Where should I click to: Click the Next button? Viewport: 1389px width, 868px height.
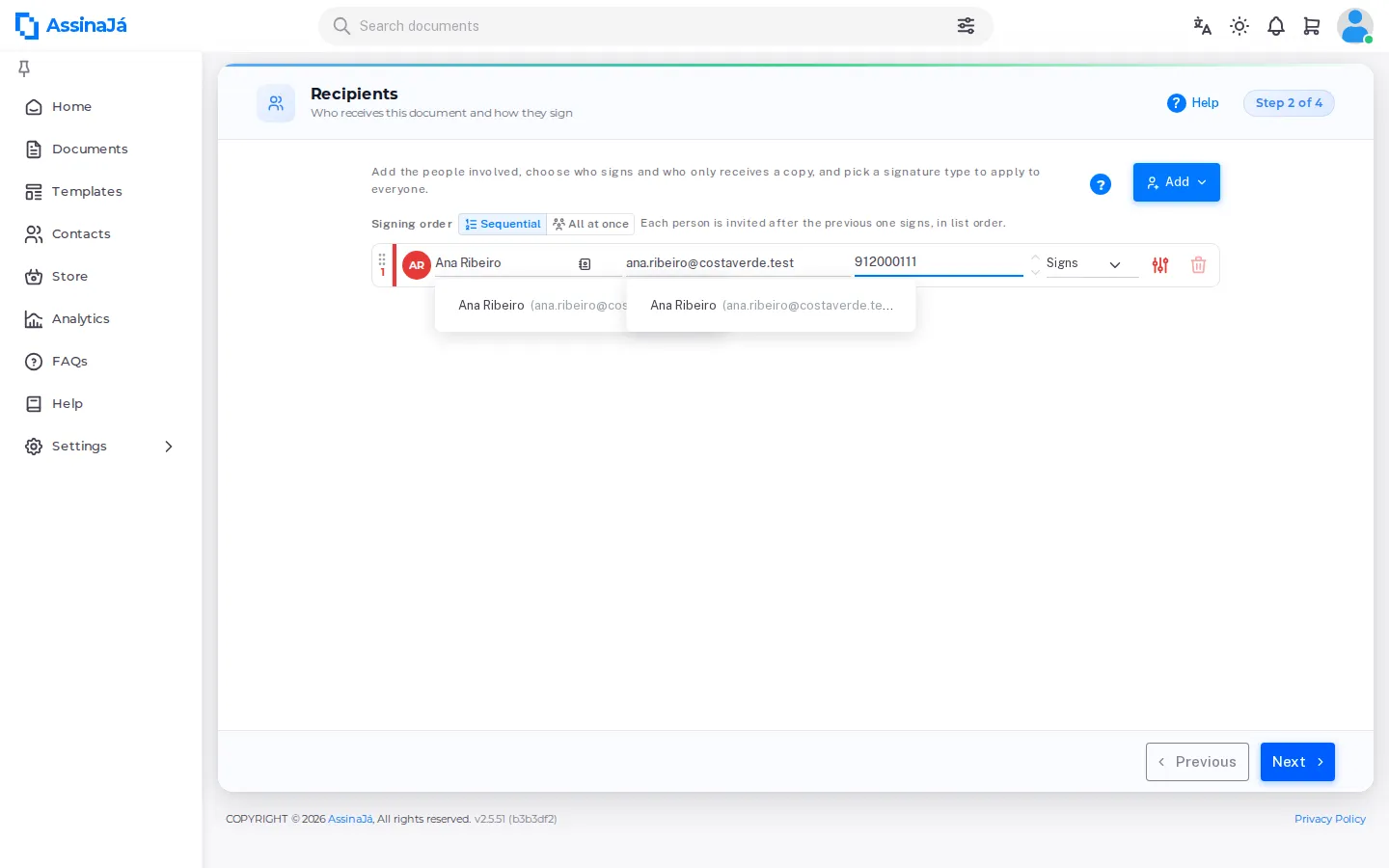[1297, 762]
